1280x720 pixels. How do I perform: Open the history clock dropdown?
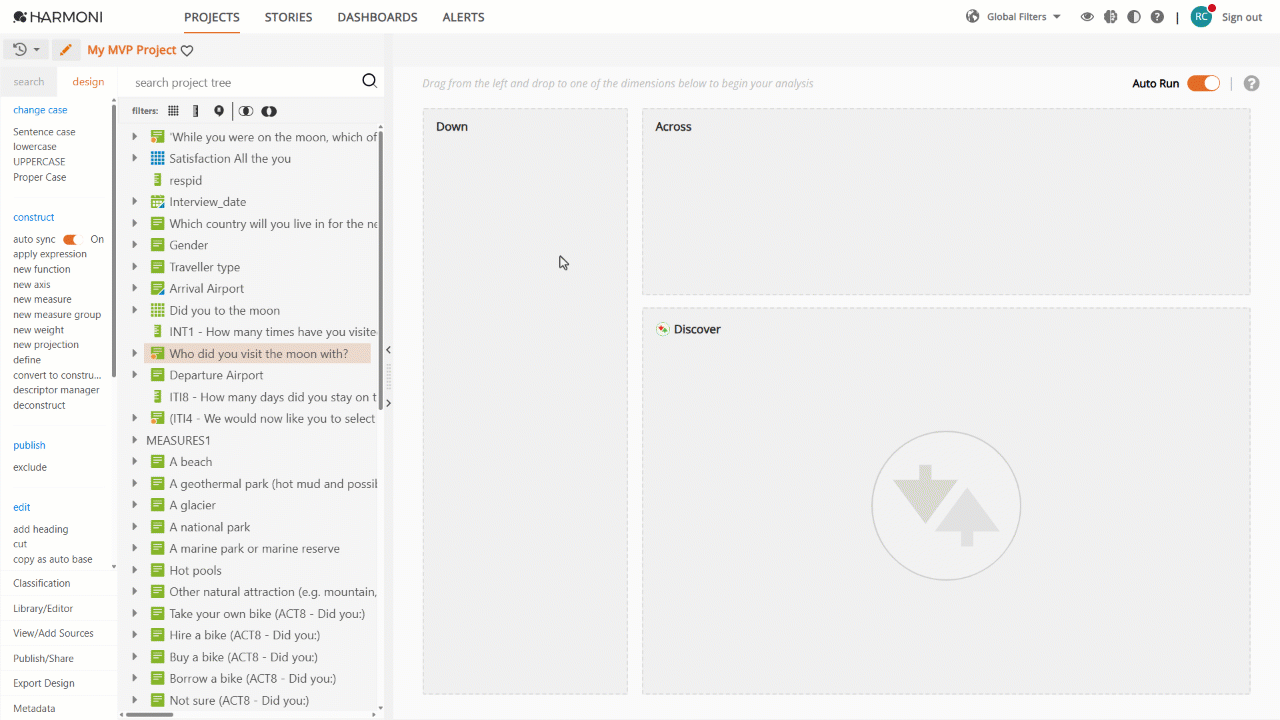pyautogui.click(x=26, y=50)
